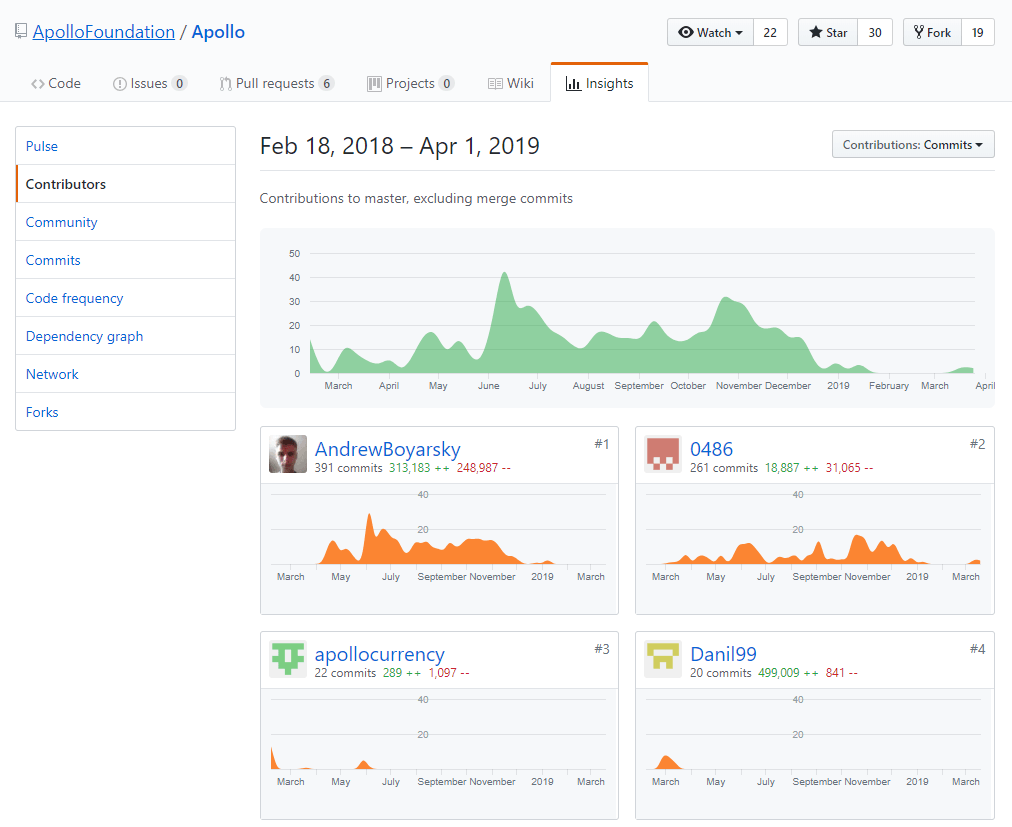Click the repository book icon beside ApolloFoundation

click(x=21, y=32)
